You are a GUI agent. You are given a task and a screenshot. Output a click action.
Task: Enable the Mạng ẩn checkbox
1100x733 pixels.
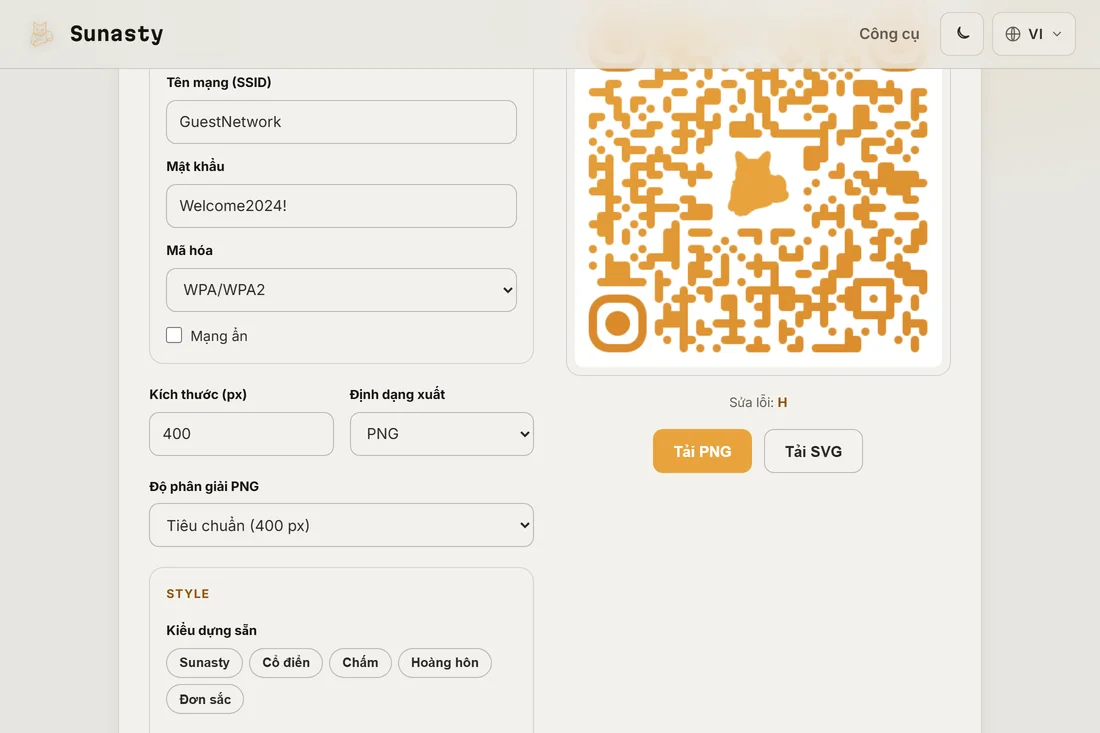coord(174,335)
